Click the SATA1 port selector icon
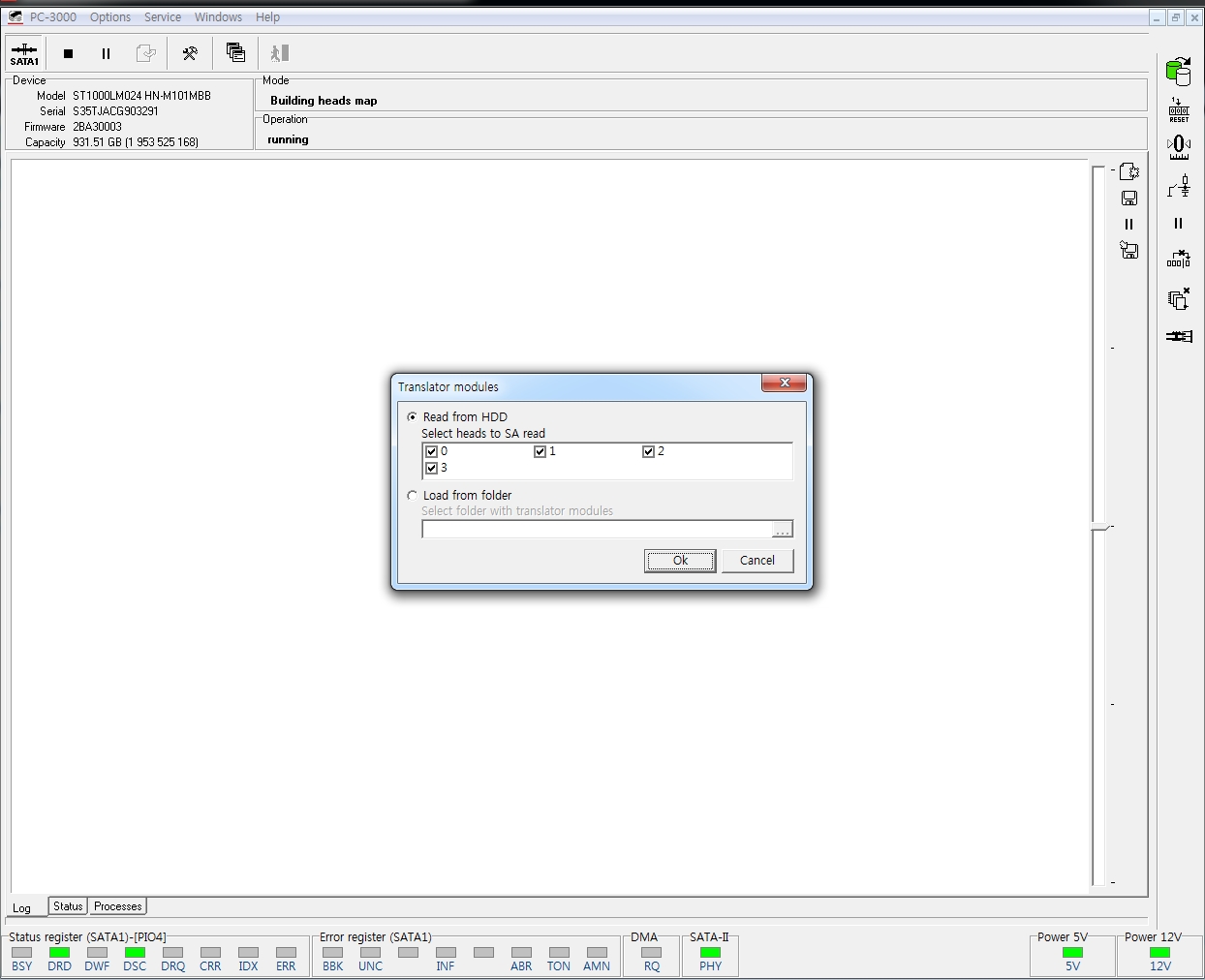This screenshot has width=1205, height=980. click(24, 53)
